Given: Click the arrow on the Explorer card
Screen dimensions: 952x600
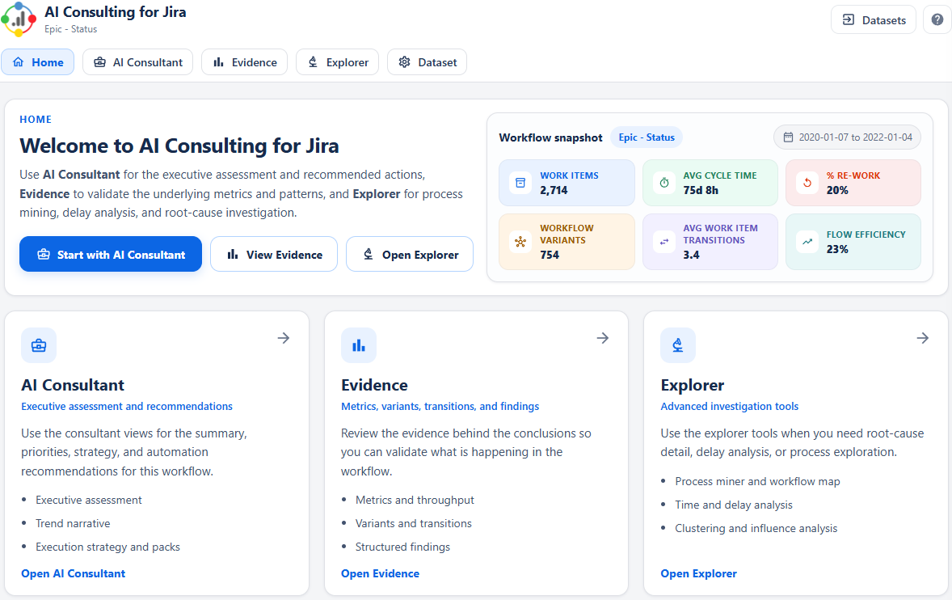Looking at the screenshot, I should click(923, 338).
